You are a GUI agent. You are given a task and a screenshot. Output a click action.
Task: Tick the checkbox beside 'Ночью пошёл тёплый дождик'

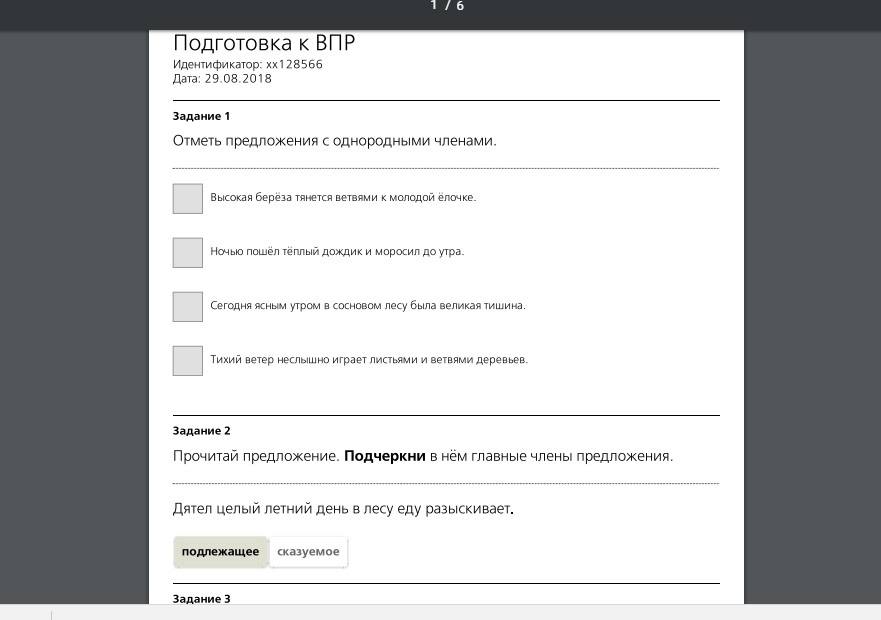point(188,252)
